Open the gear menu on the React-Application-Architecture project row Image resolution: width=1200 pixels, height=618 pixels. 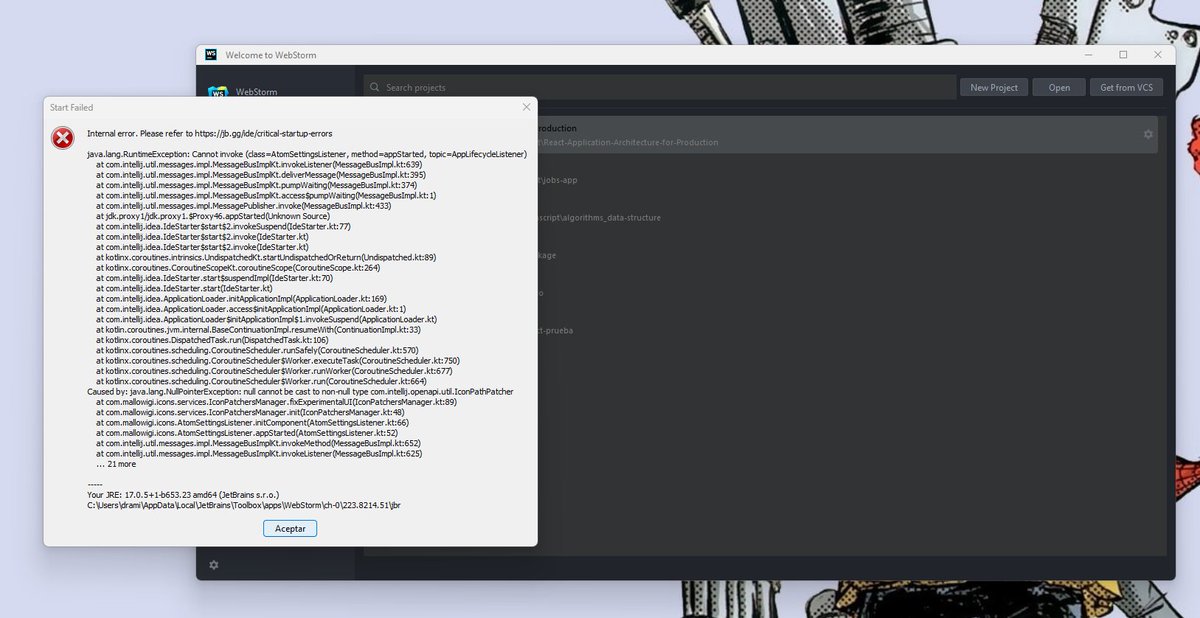(1148, 134)
